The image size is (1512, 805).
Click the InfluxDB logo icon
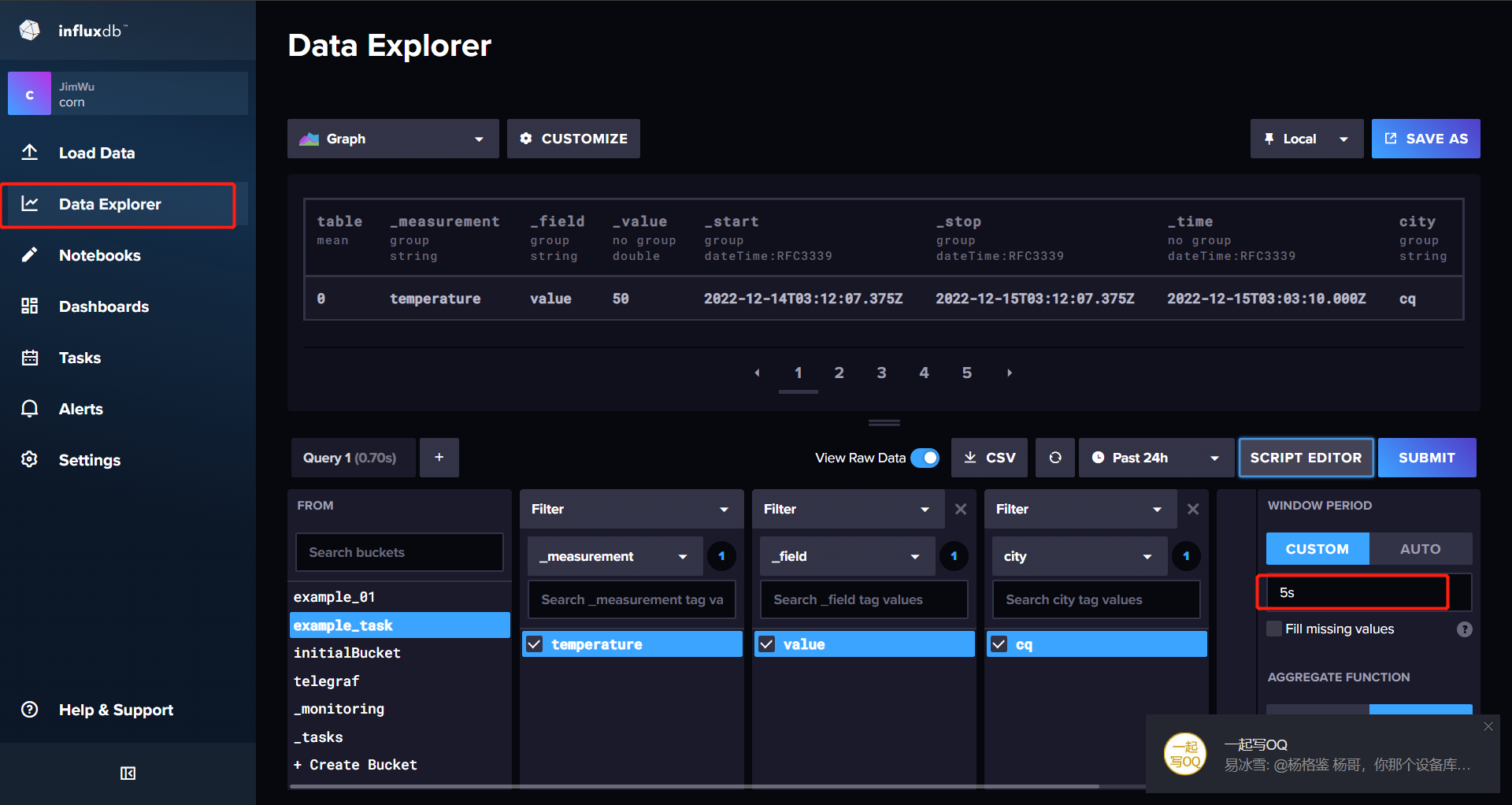(x=30, y=30)
